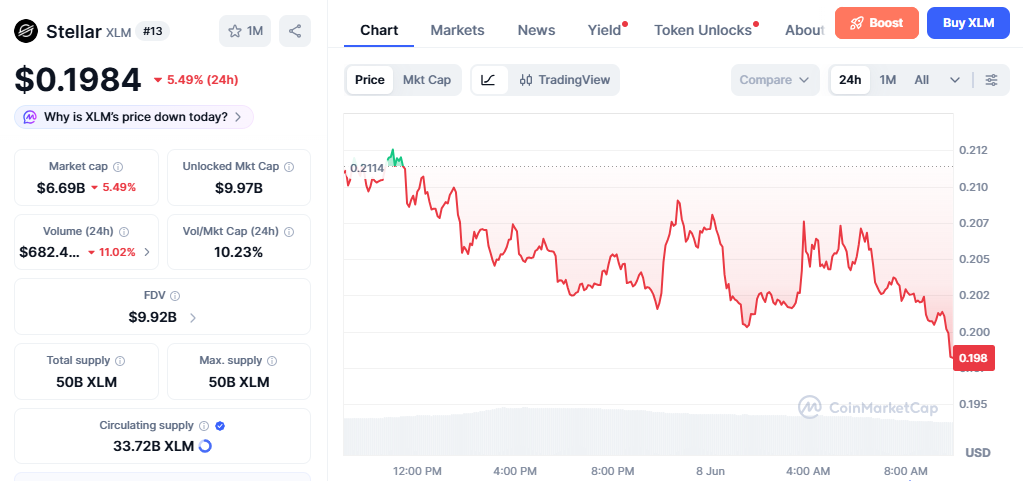This screenshot has width=1023, height=481.
Task: Click the #13 rank badge
Action: click(153, 31)
